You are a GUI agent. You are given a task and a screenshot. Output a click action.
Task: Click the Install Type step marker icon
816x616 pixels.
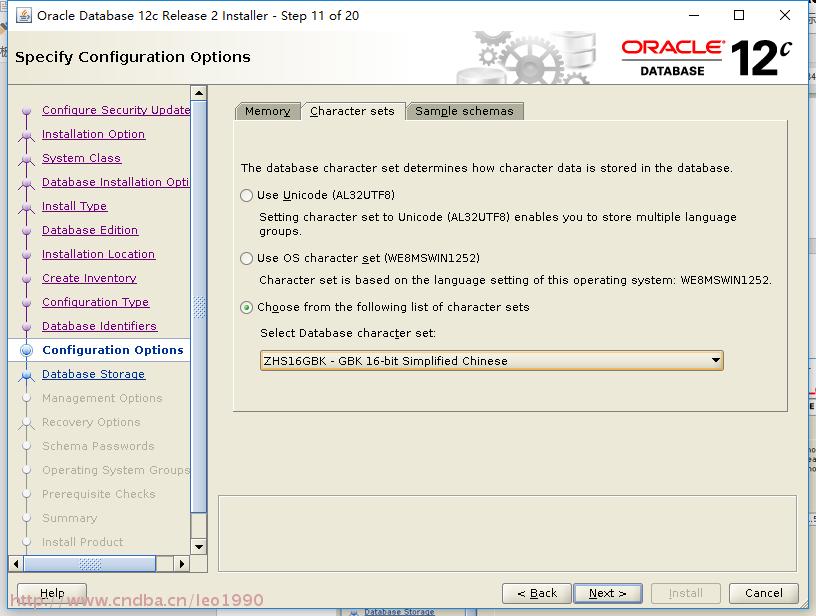(x=26, y=207)
